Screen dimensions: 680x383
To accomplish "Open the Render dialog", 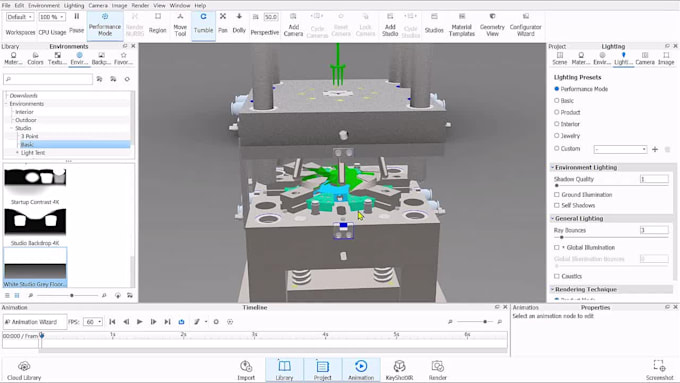I will point(438,371).
